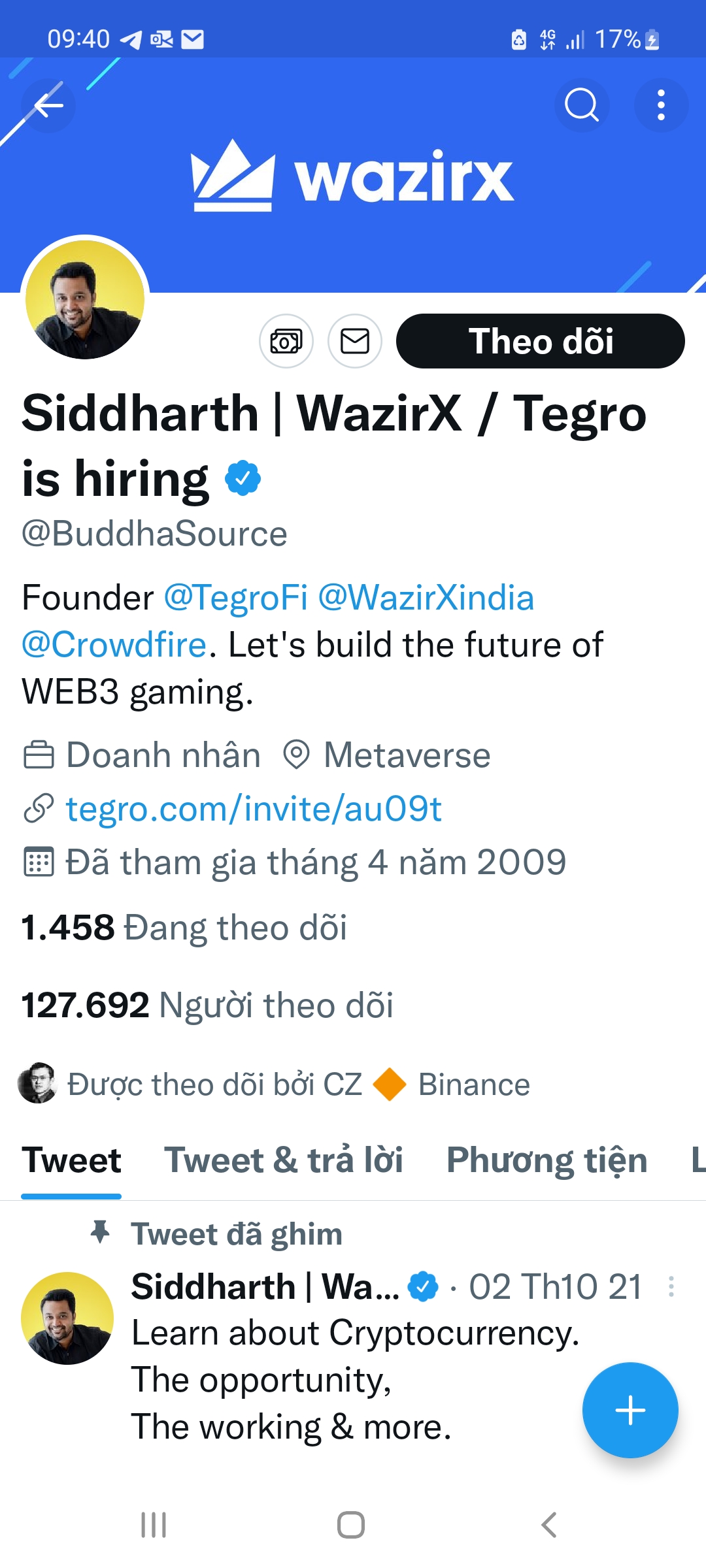
Task: Tap the tip money icon
Action: [x=286, y=341]
